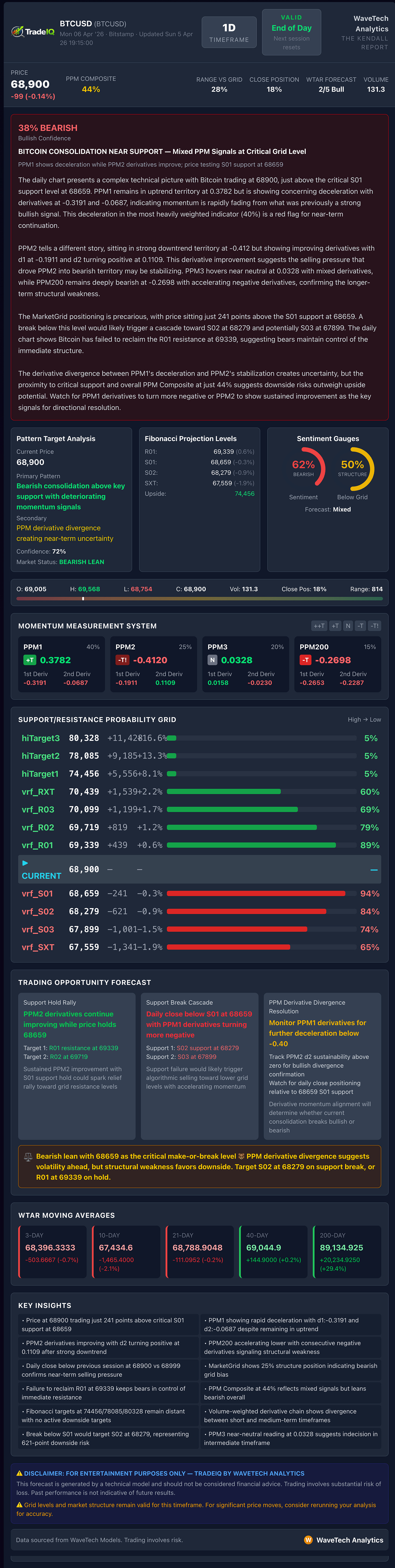This screenshot has height=1568, width=395.
Task: Click the 21-DAY moving average card
Action: 200,1252
